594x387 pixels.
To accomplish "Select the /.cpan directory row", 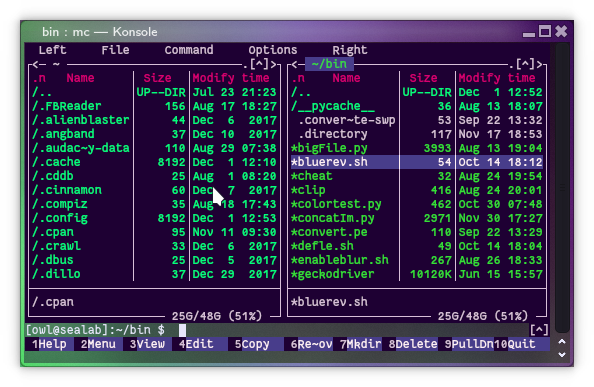I will pyautogui.click(x=155, y=232).
